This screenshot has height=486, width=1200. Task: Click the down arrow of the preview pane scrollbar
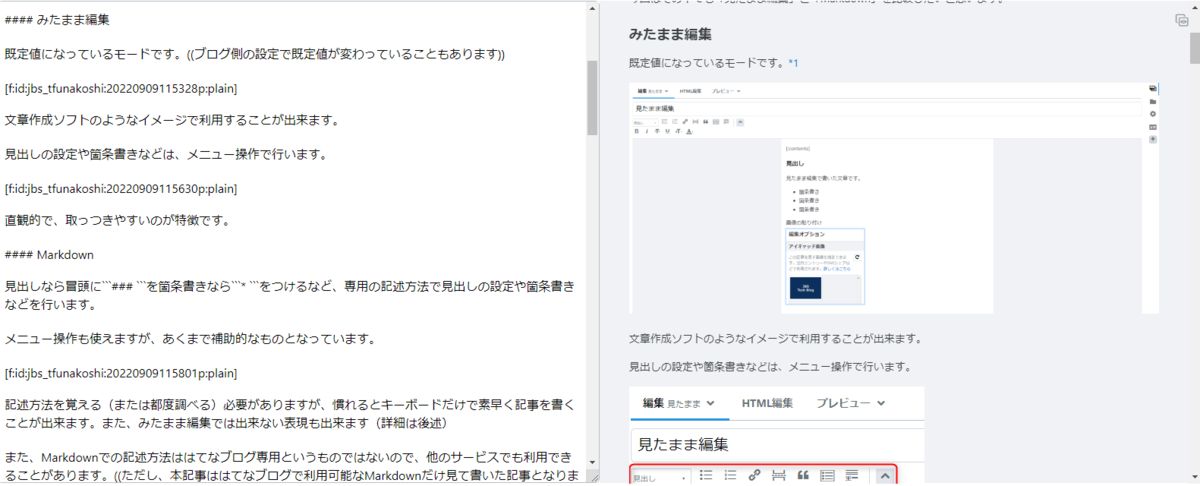[x=1194, y=479]
